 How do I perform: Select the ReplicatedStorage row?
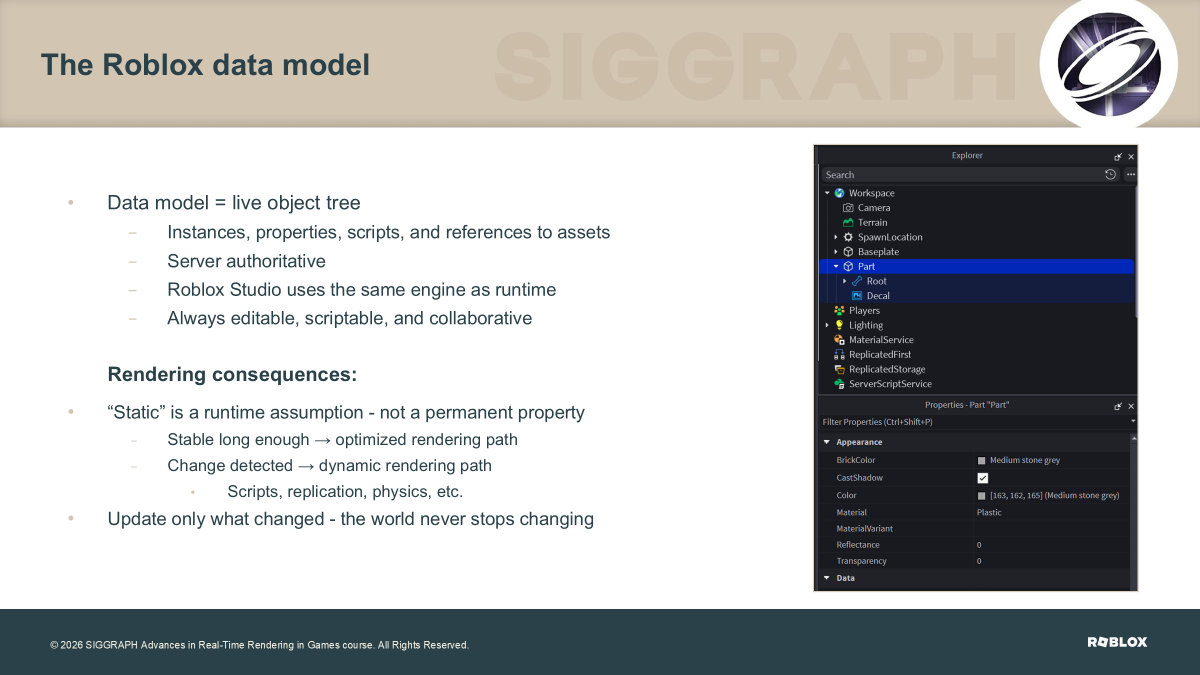tap(977, 369)
